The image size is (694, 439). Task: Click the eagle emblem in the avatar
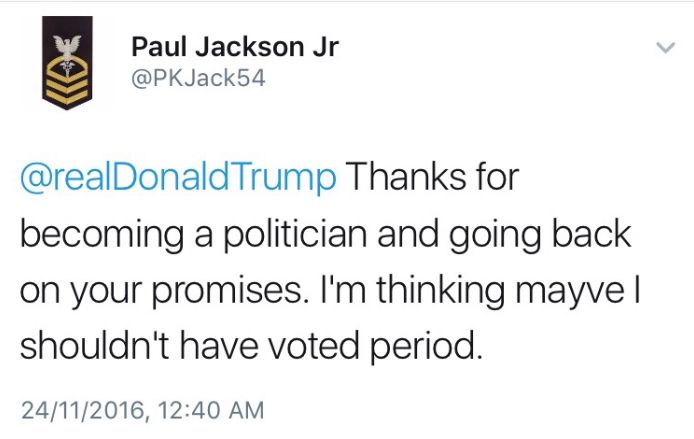pos(67,47)
